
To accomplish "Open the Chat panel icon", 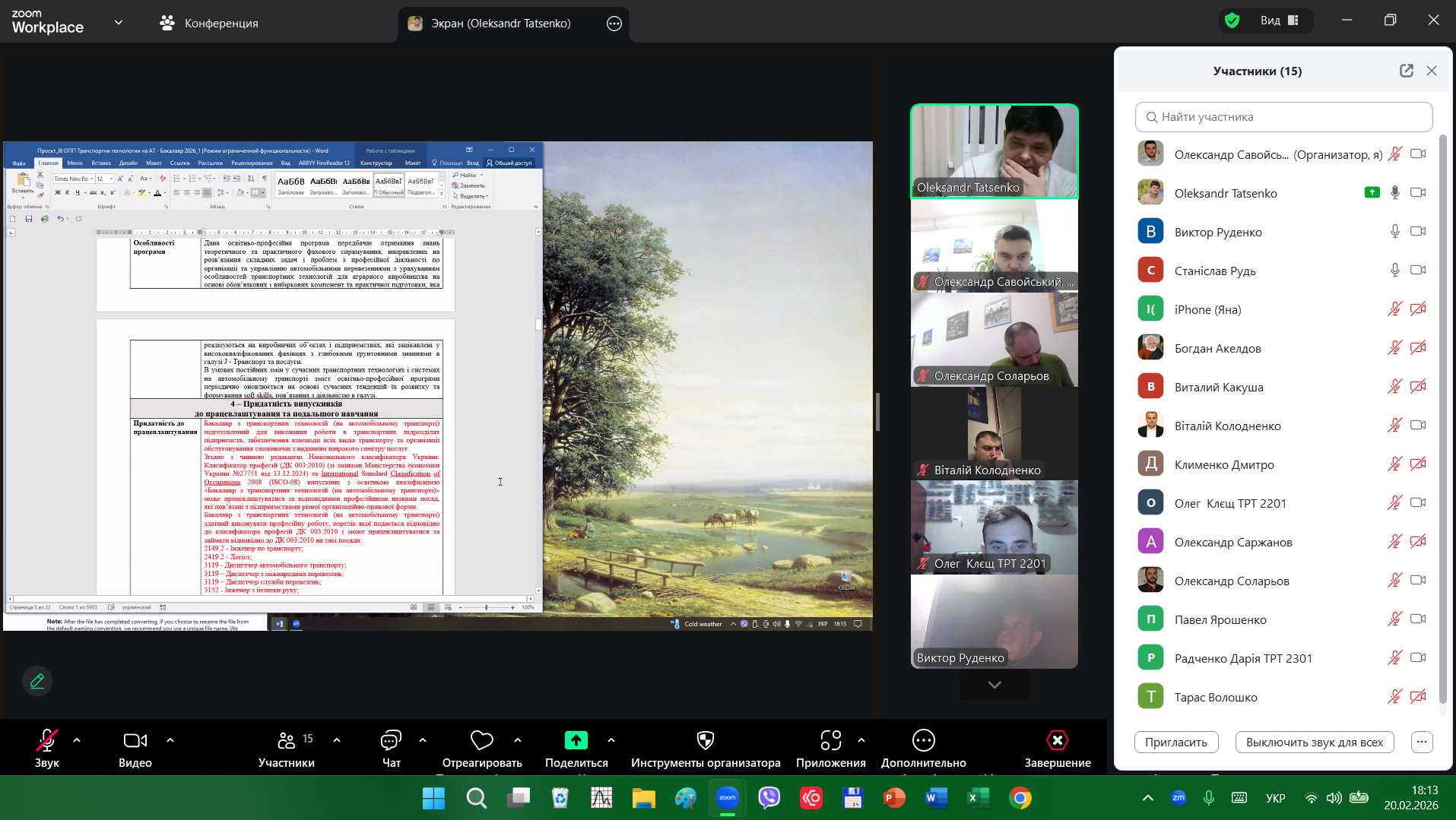I will point(391,740).
